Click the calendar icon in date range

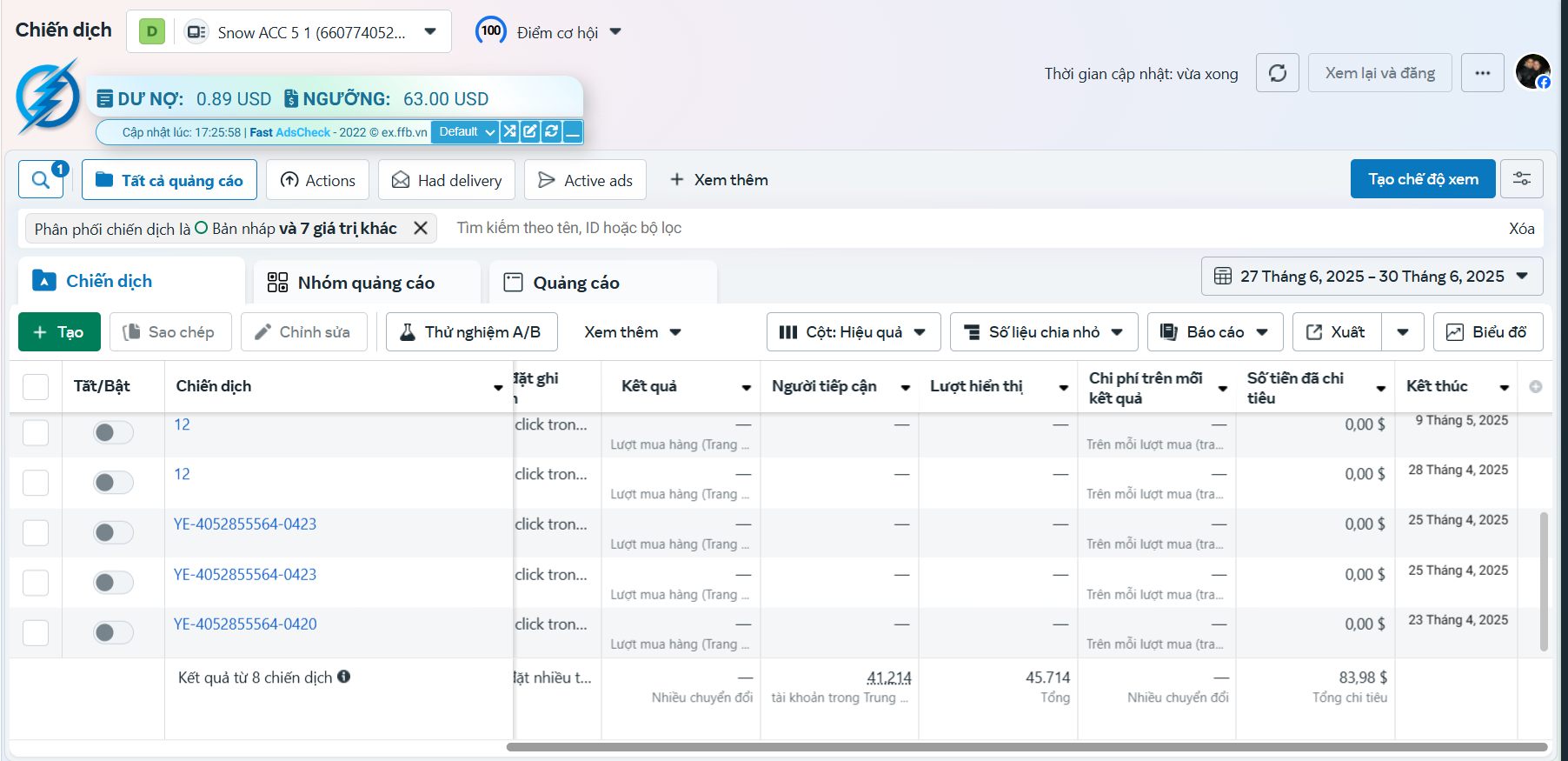pyautogui.click(x=1222, y=277)
